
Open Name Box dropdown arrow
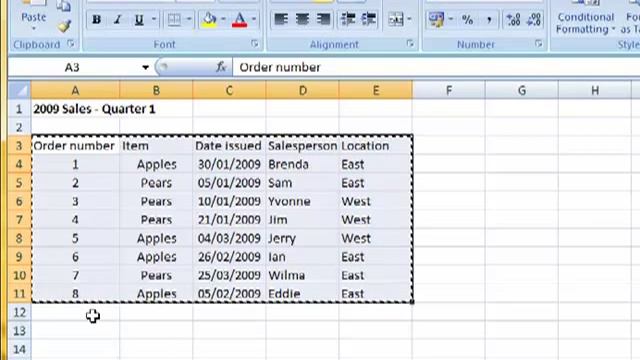click(x=145, y=67)
